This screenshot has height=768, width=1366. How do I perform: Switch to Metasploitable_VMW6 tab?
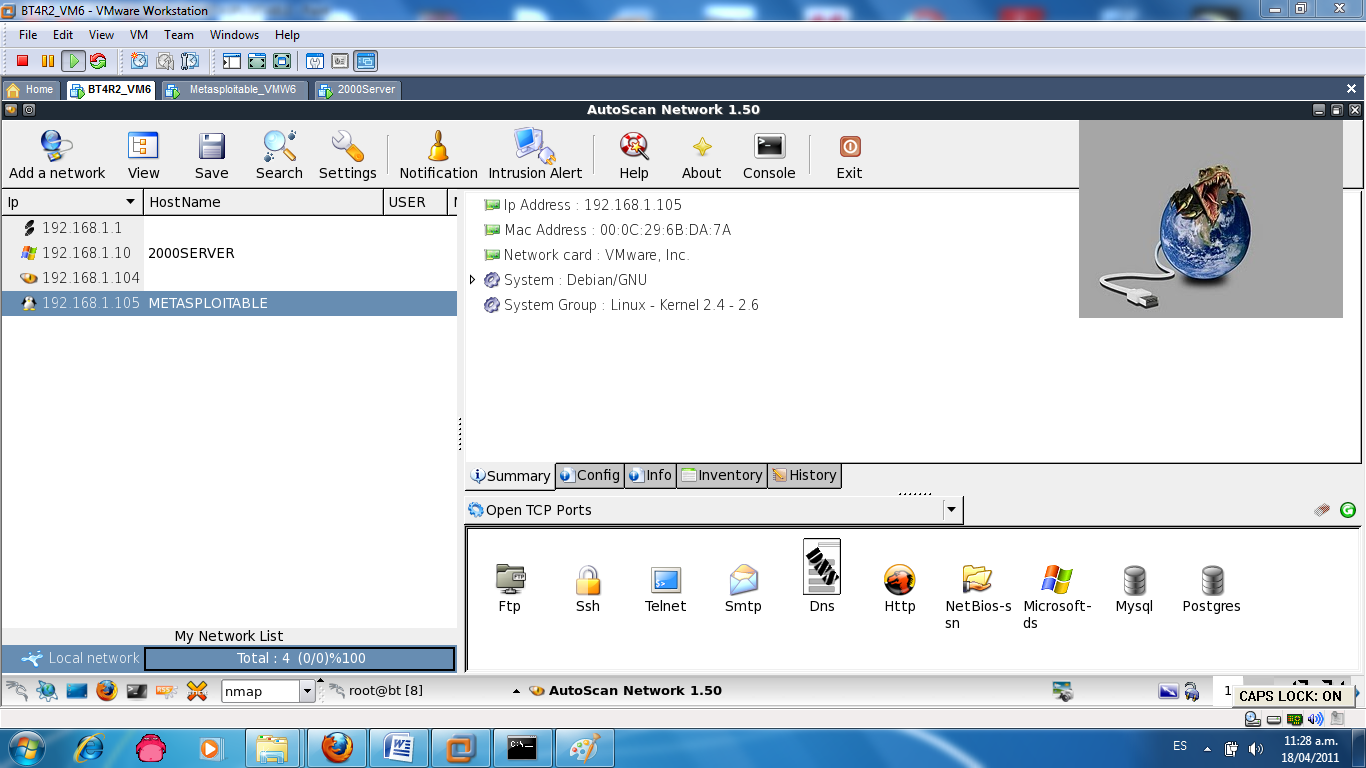(x=233, y=89)
